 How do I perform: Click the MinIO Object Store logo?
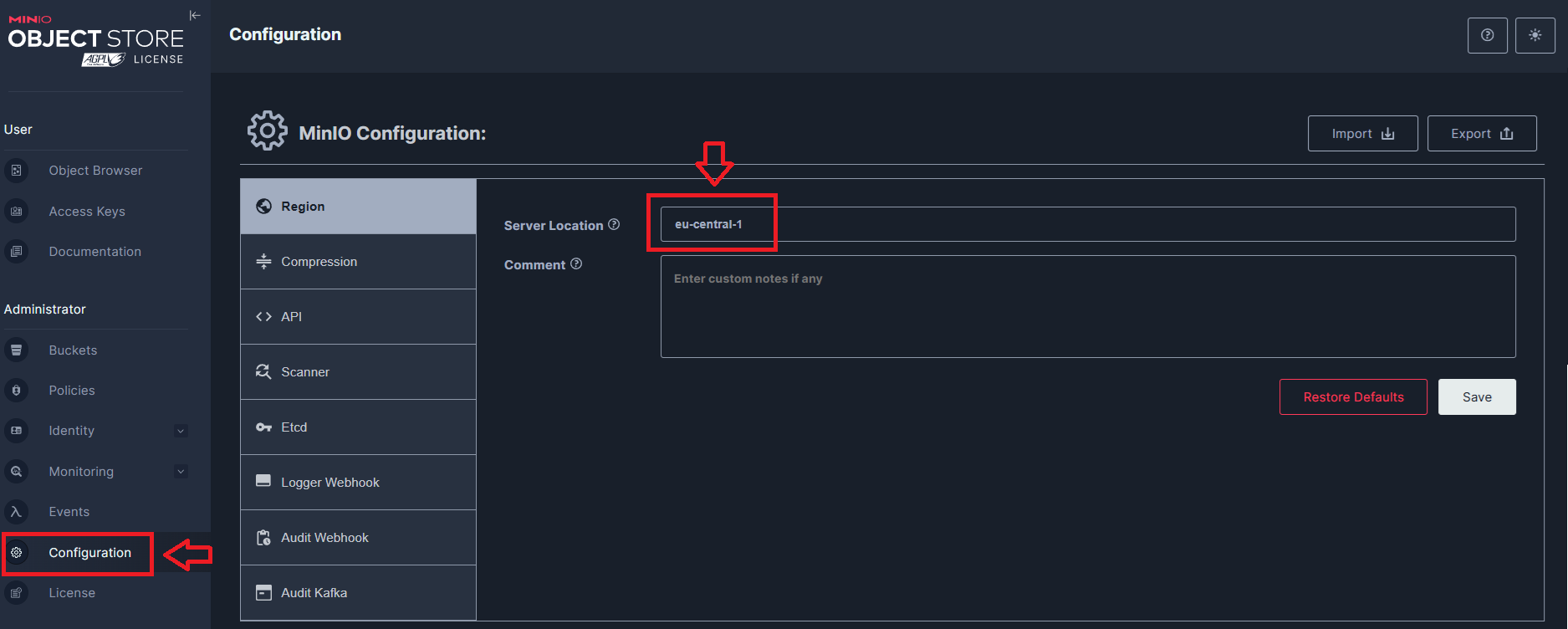tap(95, 40)
